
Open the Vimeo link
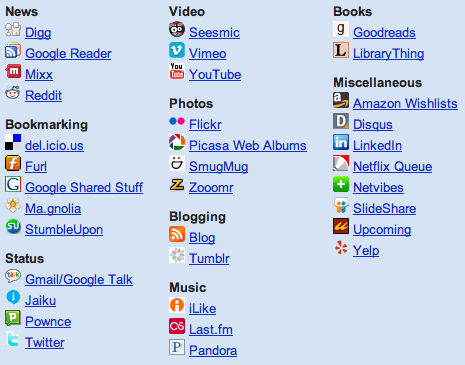[x=208, y=54]
